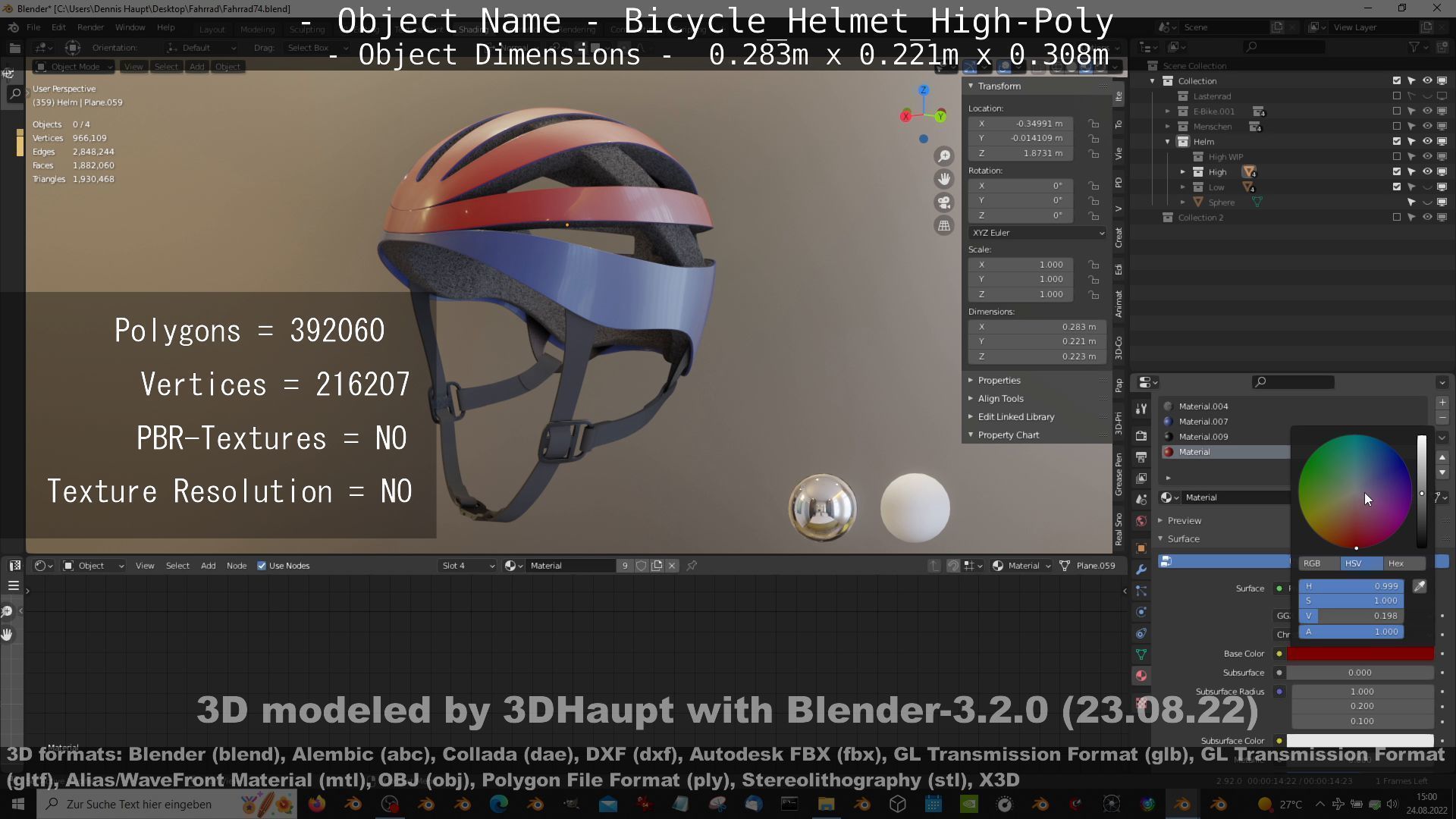Enable High WIP collection checkbox
This screenshot has height=819, width=1456.
[1397, 157]
